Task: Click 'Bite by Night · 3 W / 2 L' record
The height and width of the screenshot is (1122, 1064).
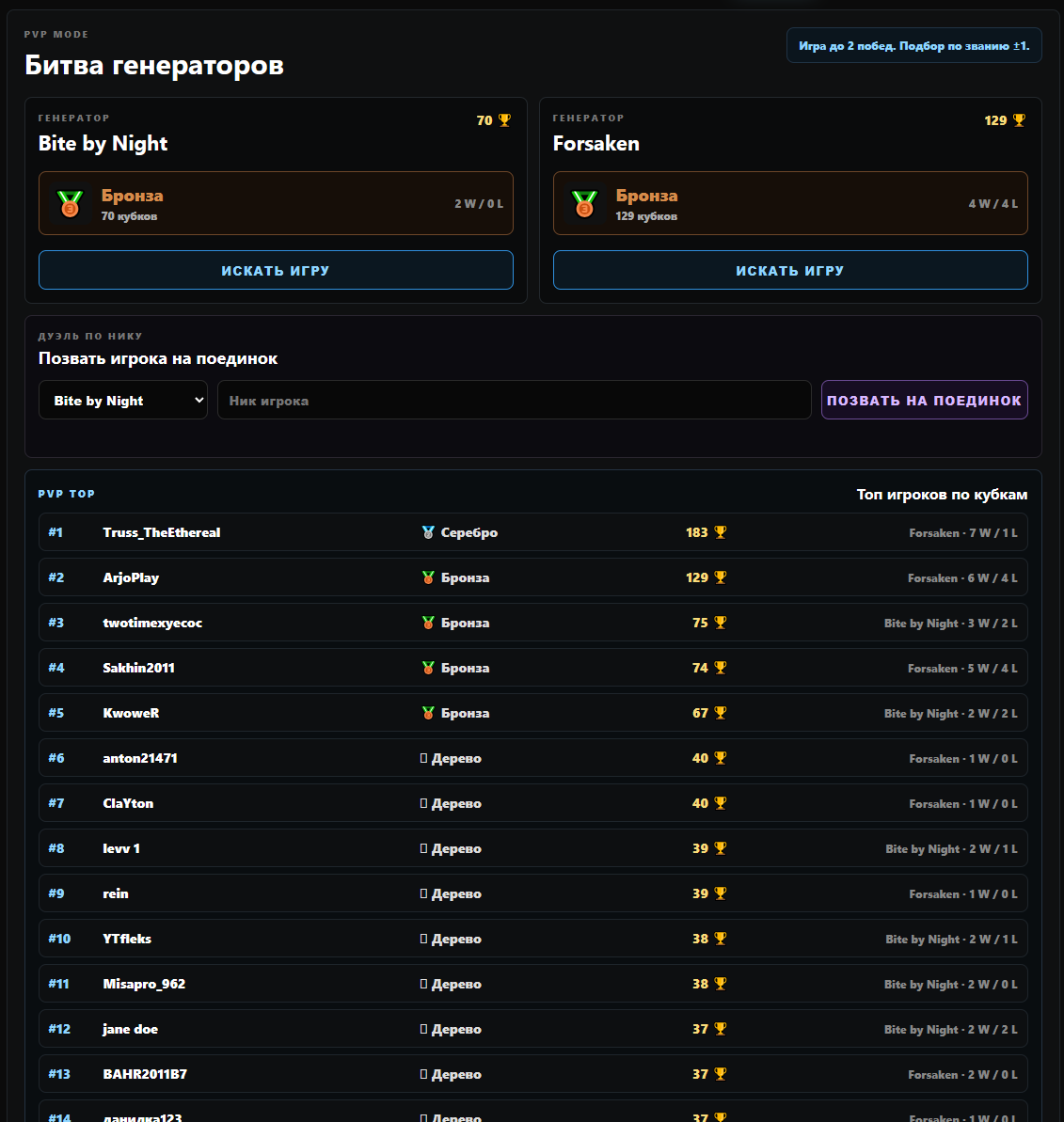Action: point(951,623)
